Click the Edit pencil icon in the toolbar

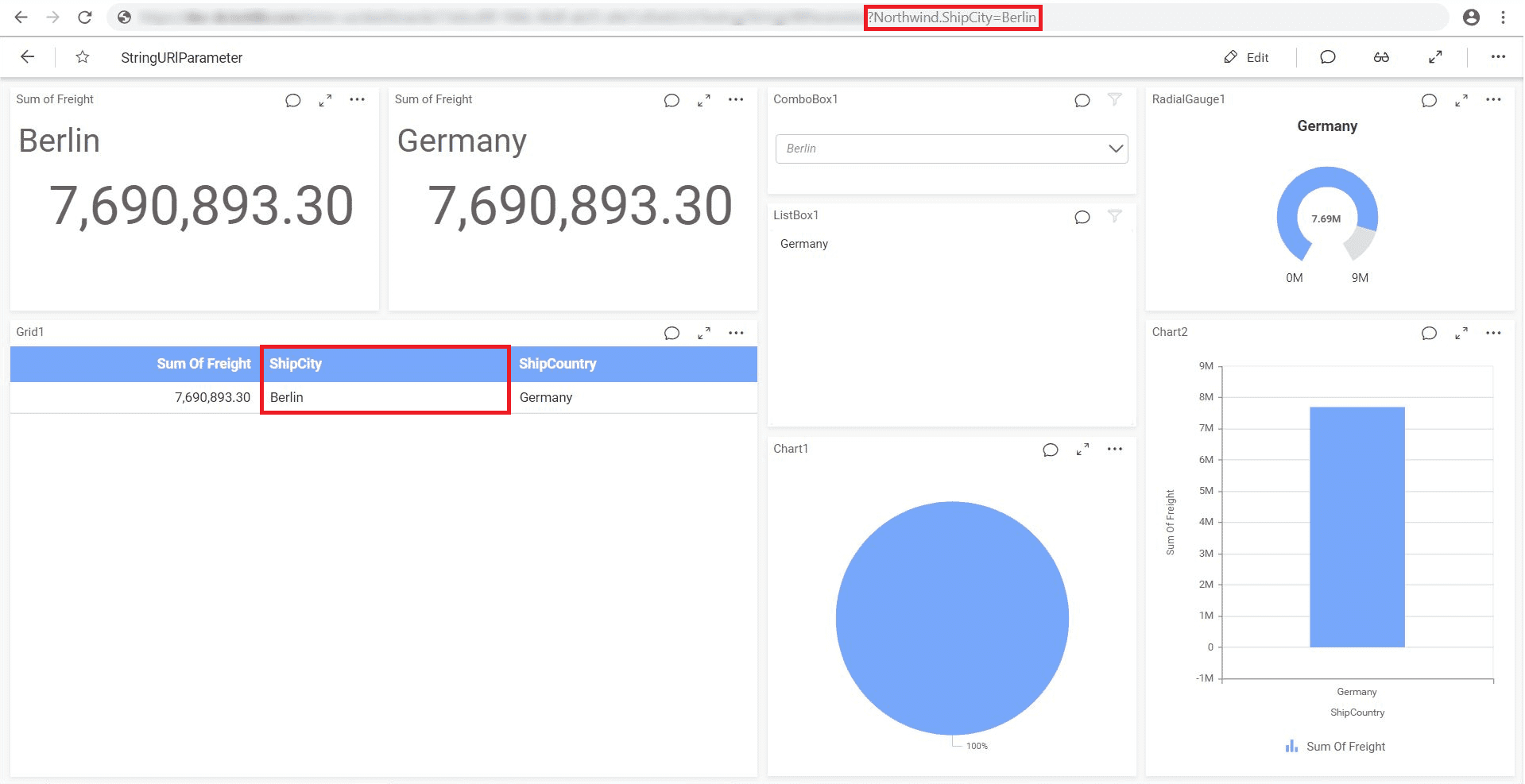tap(1230, 56)
